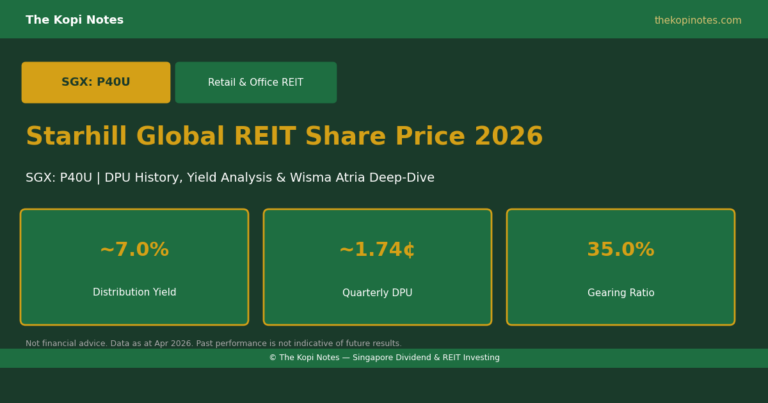Click the Distribution Yield label
The width and height of the screenshot is (768, 403).
[x=134, y=292]
